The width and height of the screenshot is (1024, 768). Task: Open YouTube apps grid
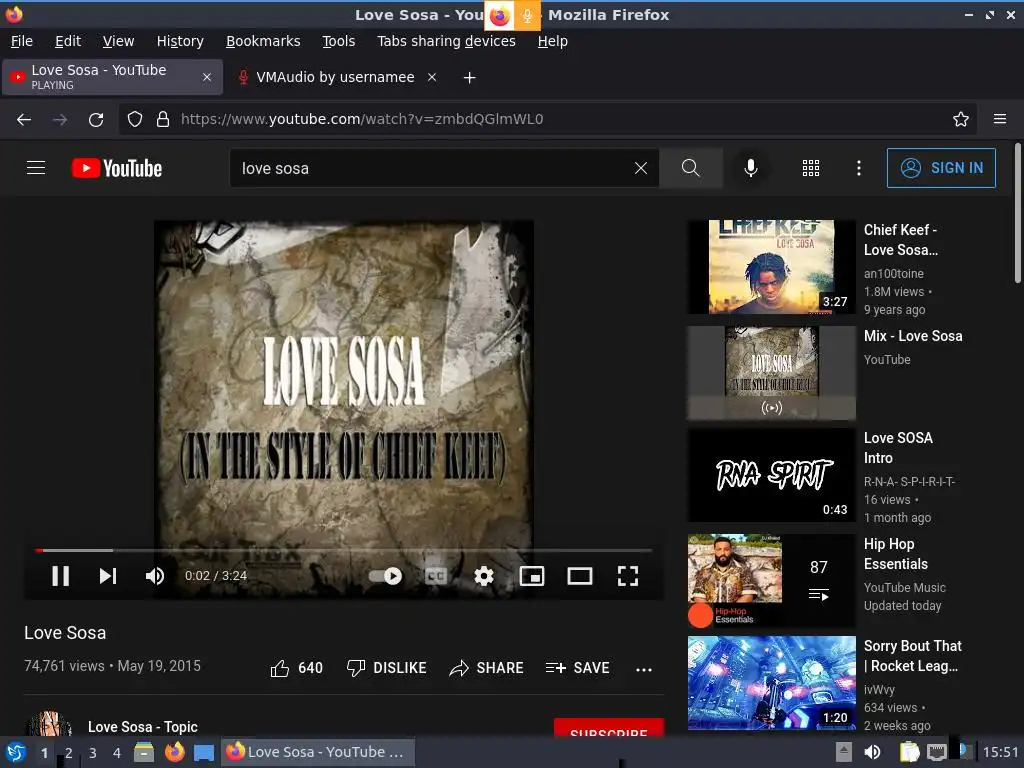click(810, 168)
